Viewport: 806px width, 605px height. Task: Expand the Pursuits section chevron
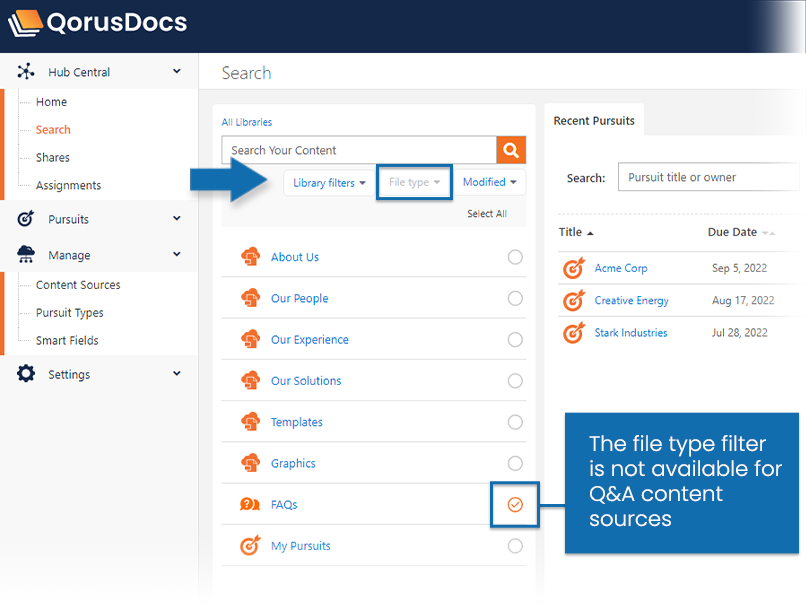[x=177, y=218]
